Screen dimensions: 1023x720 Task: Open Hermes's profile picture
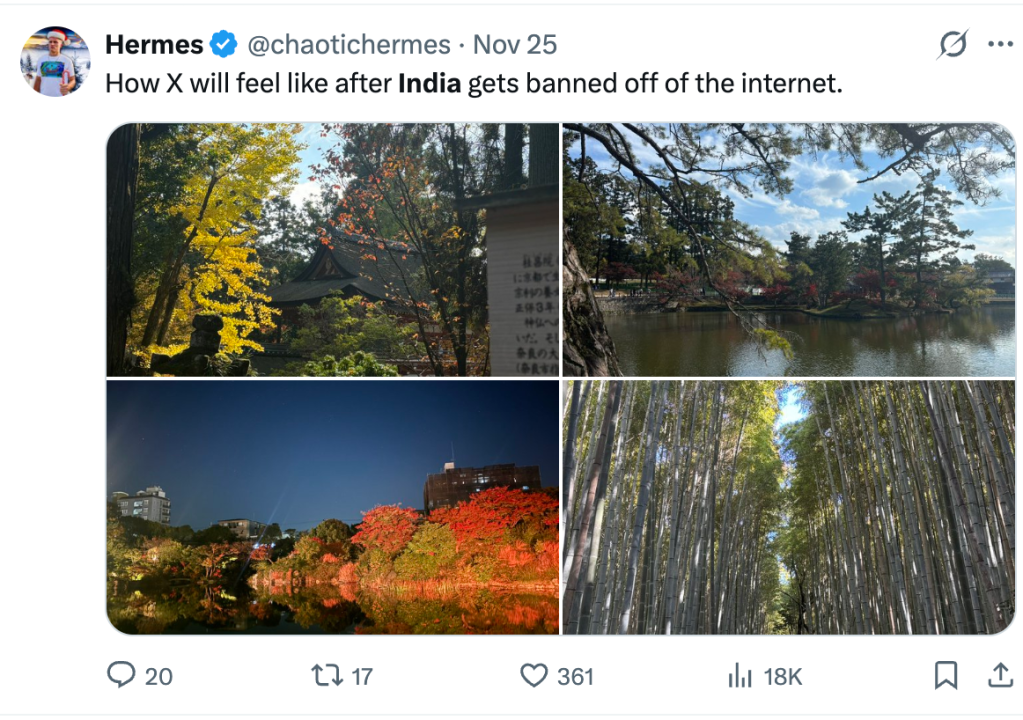tap(55, 61)
